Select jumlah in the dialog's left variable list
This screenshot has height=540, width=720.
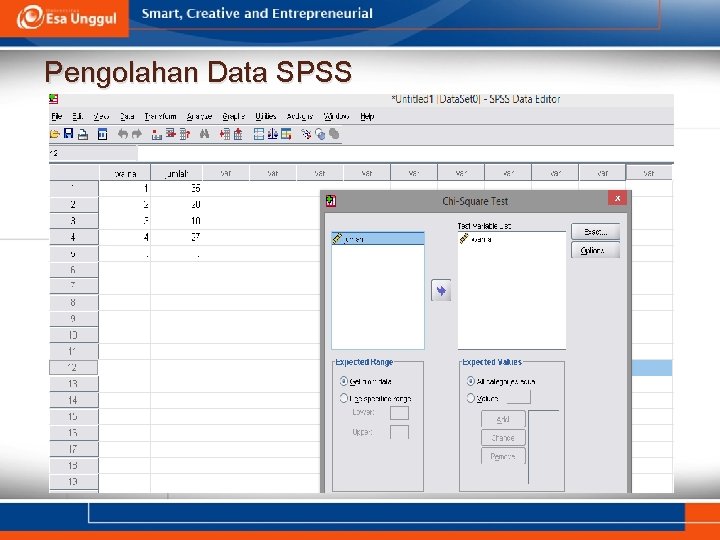378,239
